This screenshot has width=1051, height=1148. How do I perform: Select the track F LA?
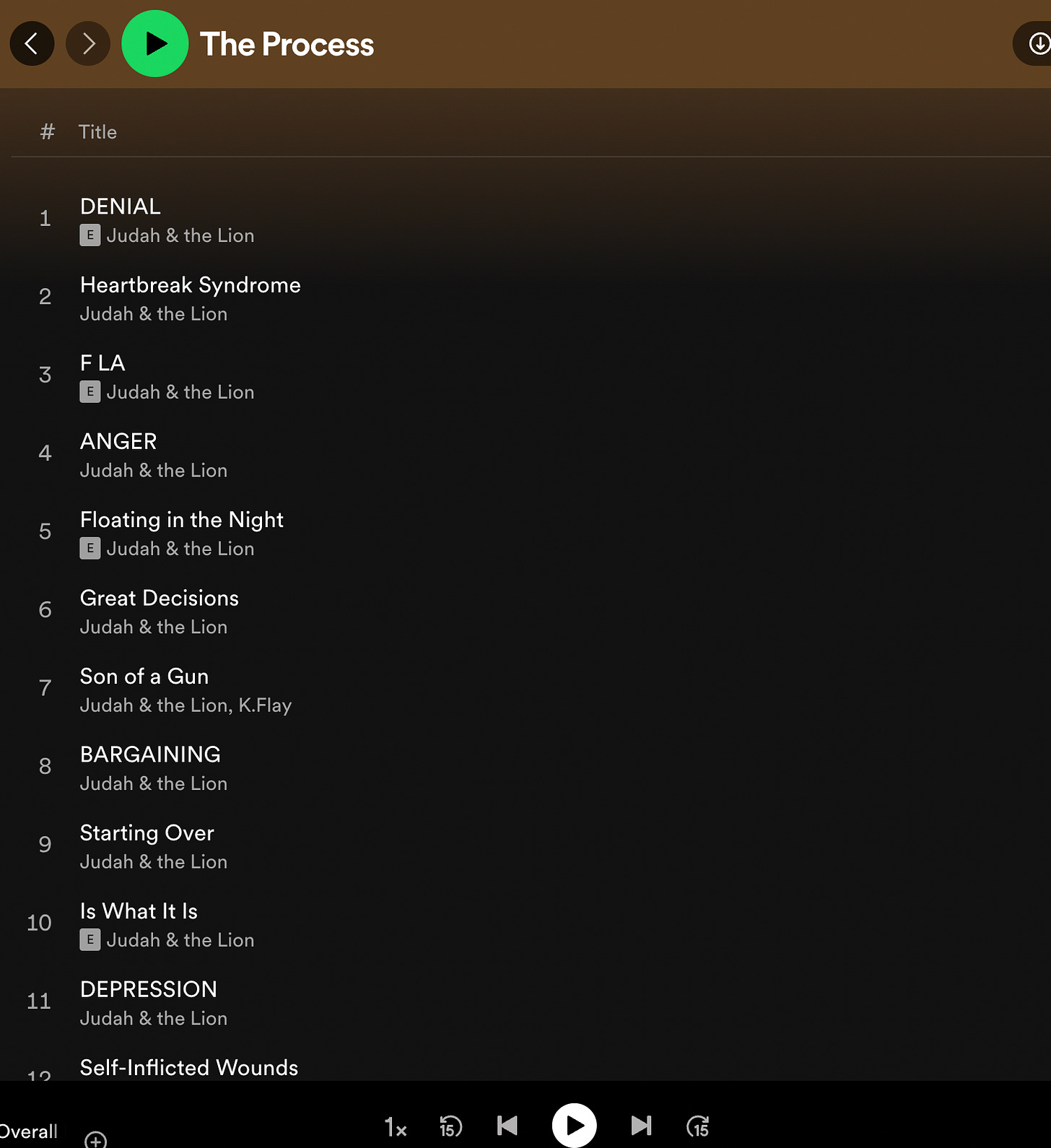(103, 363)
